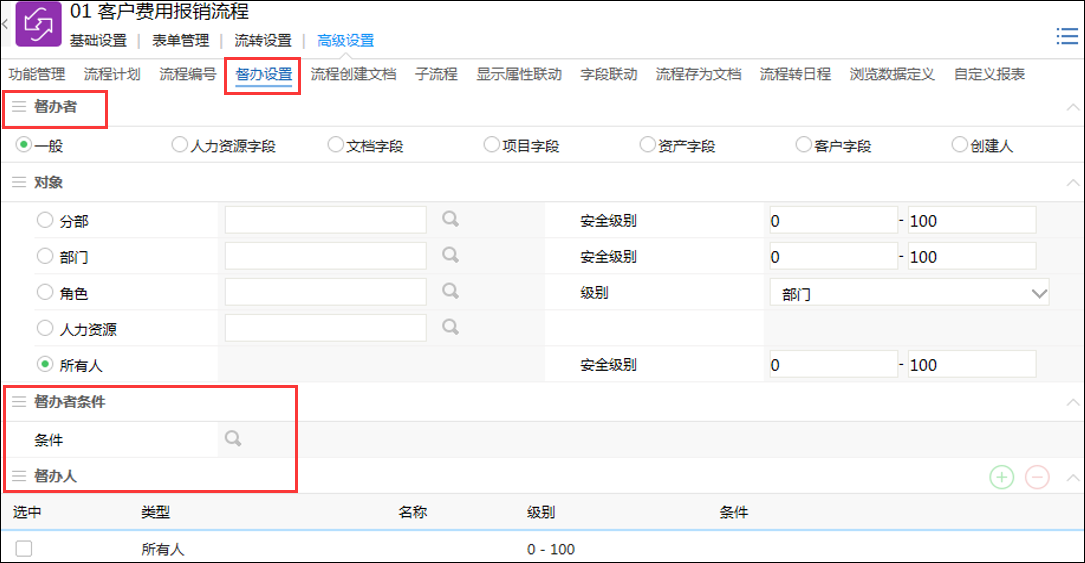
Task: Click the 人力资源 browse input field
Action: pyautogui.click(x=325, y=328)
